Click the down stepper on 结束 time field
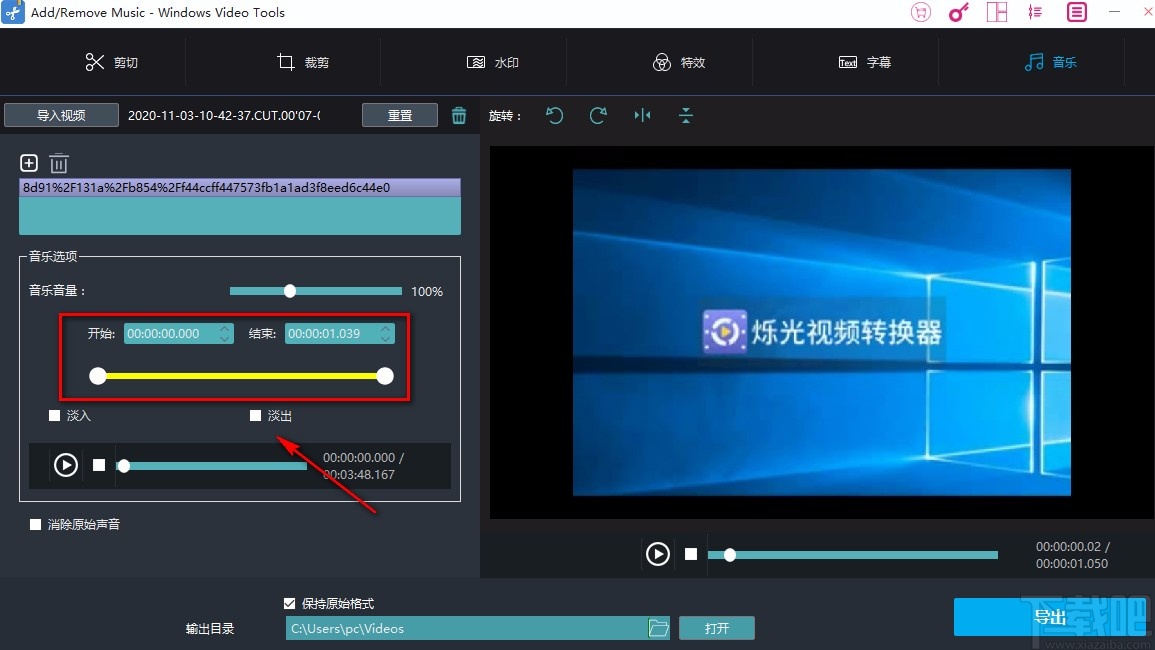The width and height of the screenshot is (1155, 650). tap(386, 337)
